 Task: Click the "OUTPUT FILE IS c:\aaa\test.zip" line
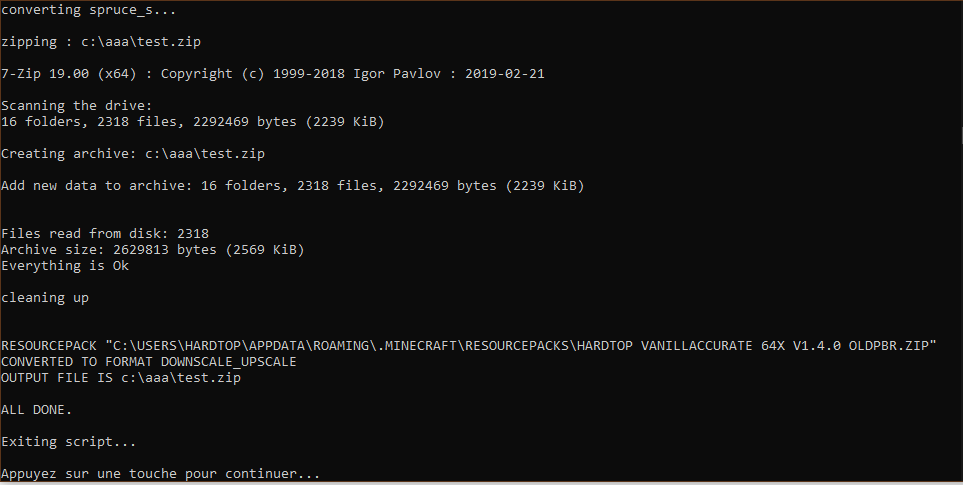pos(121,378)
